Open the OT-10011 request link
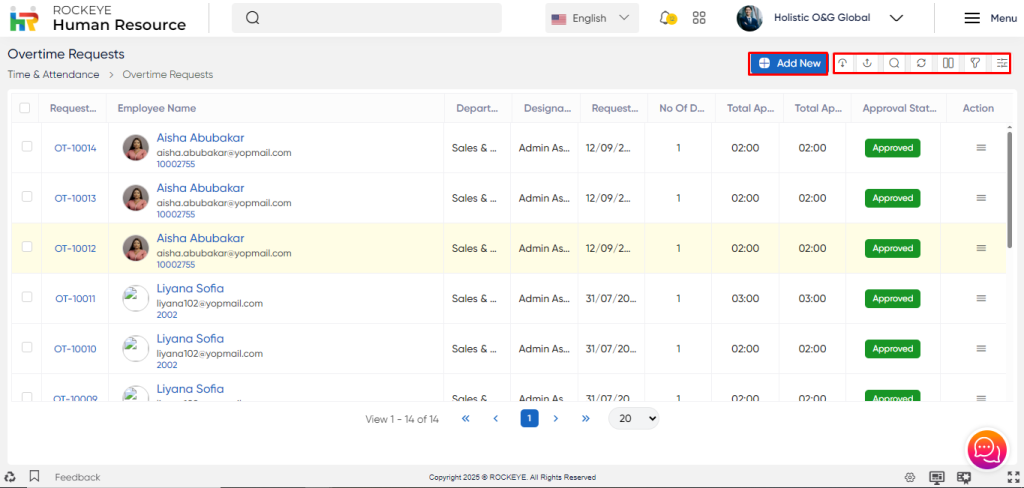 pos(75,298)
